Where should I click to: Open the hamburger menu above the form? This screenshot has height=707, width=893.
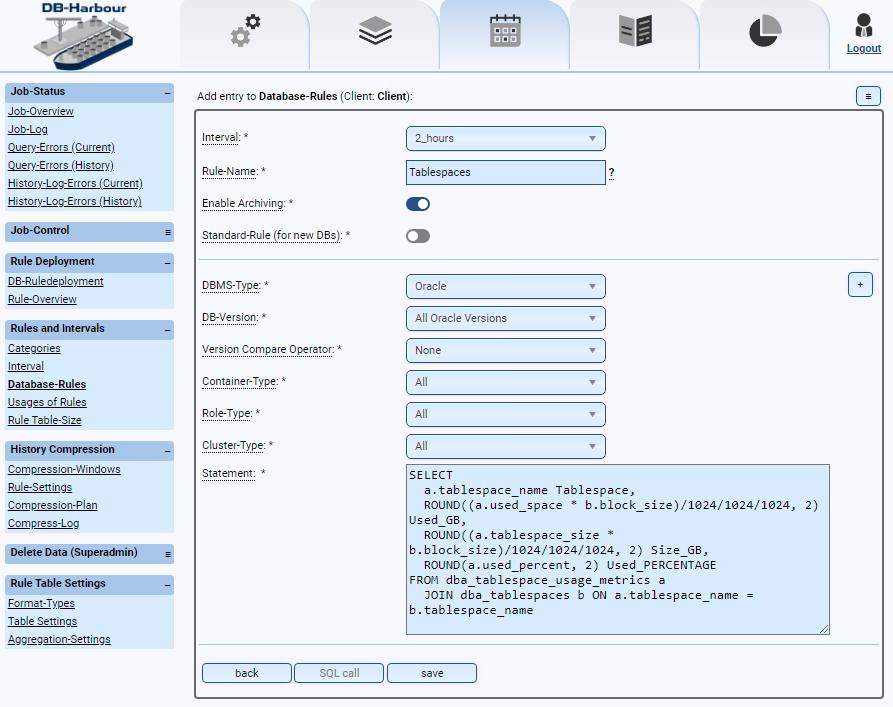[x=866, y=95]
